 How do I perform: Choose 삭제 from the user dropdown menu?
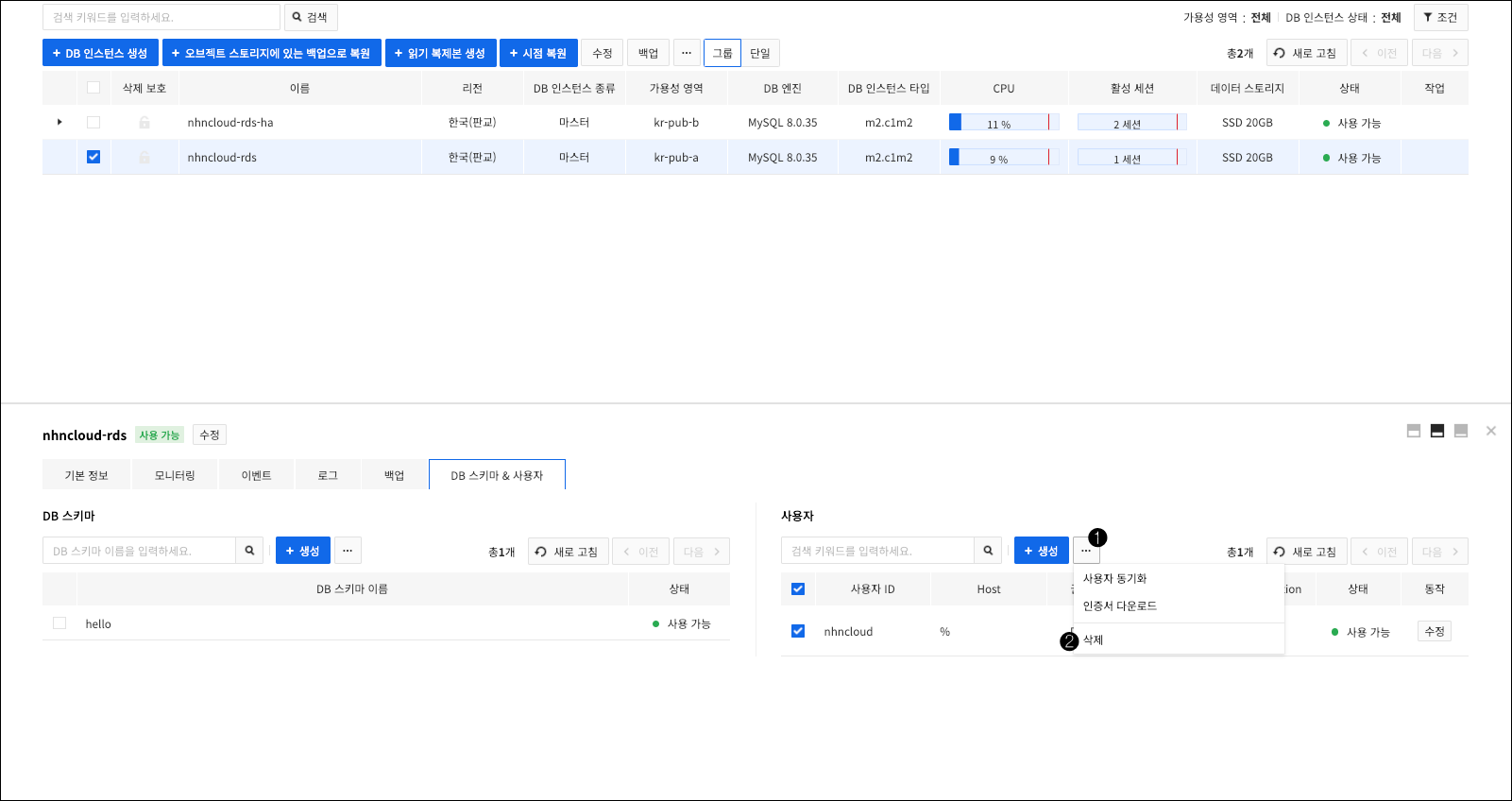coord(1094,639)
